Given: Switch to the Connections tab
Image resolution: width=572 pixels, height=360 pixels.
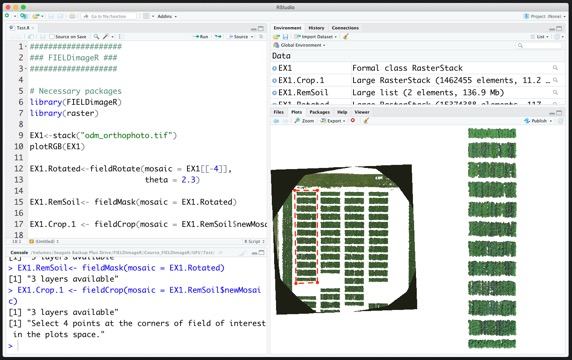Looking at the screenshot, I should [x=345, y=28].
